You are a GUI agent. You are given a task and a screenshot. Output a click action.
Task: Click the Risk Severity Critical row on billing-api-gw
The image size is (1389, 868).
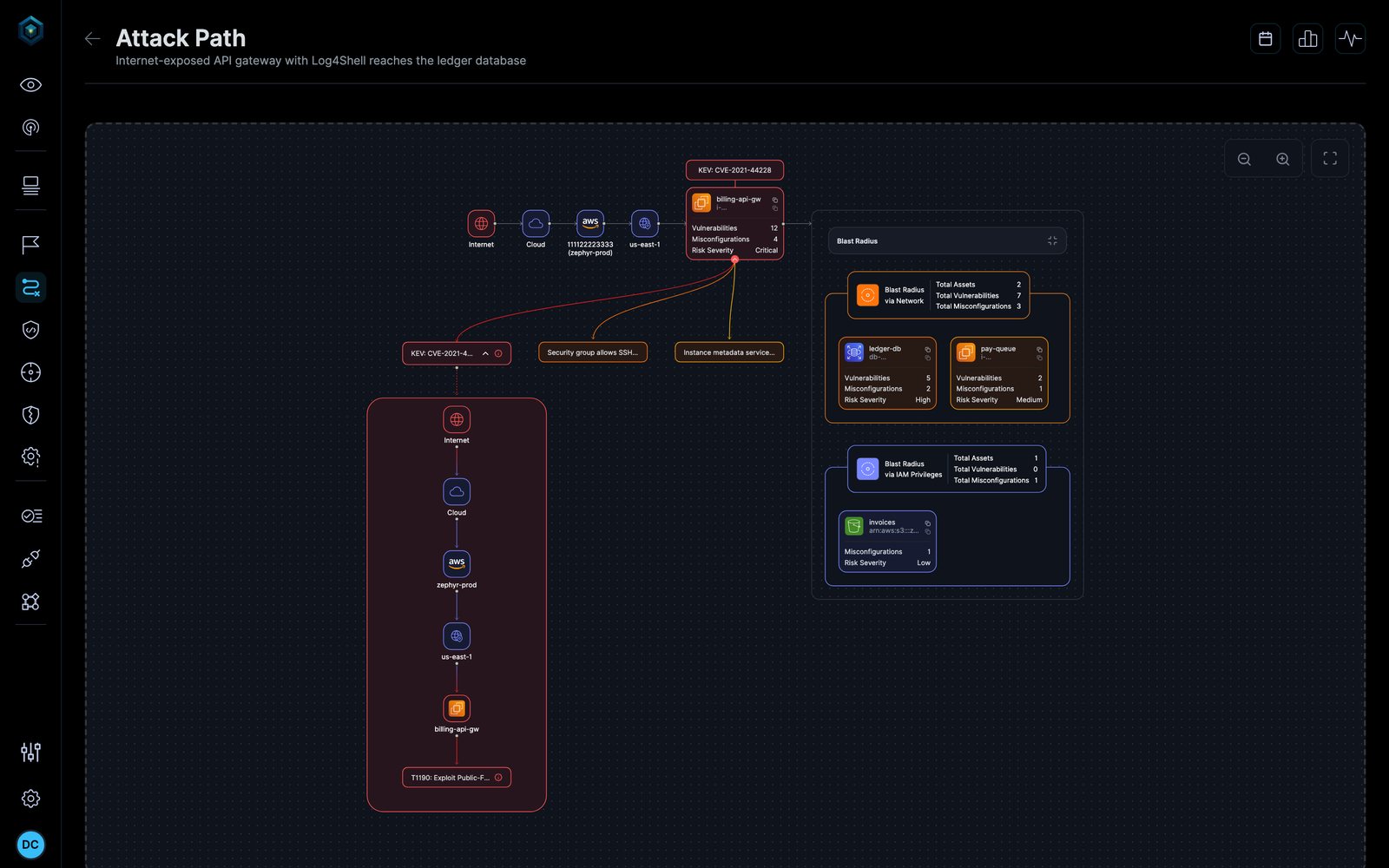pos(734,250)
